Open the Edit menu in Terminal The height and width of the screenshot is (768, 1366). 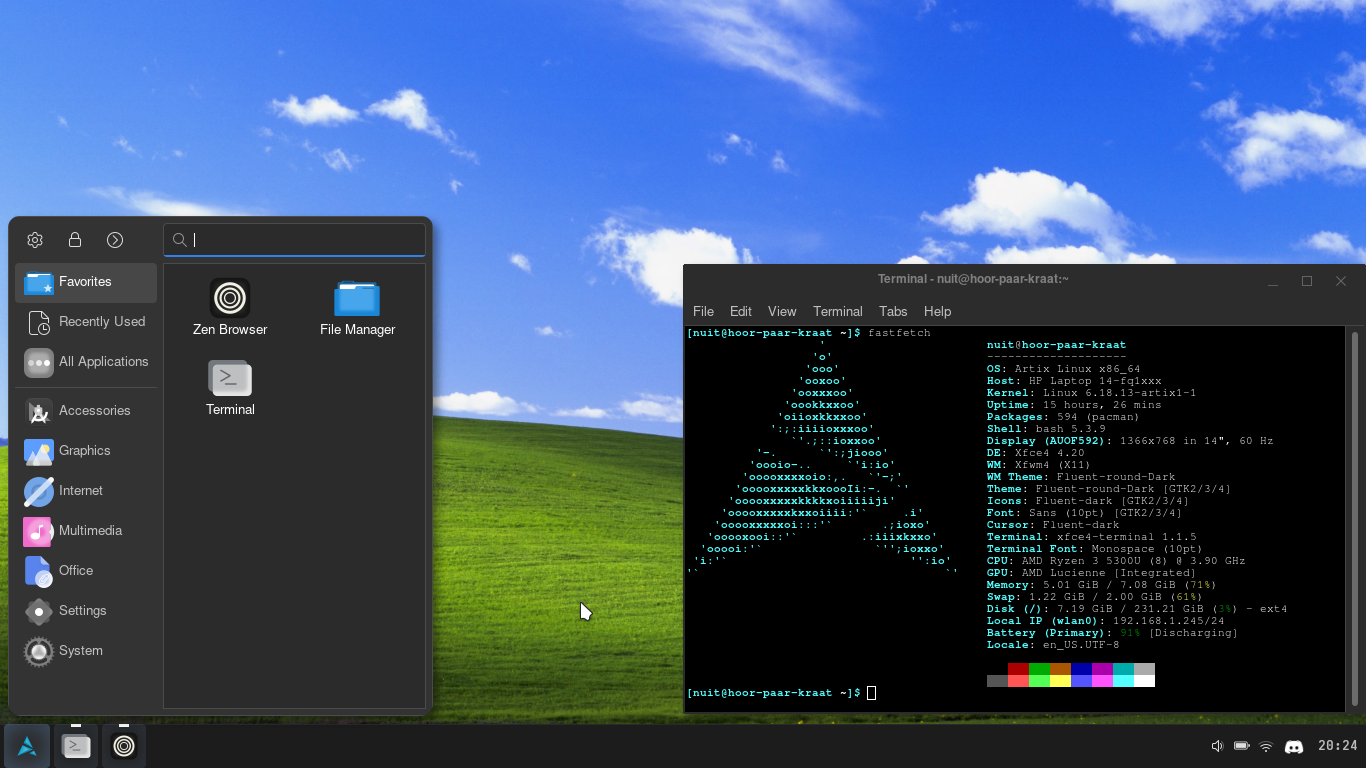pos(741,312)
